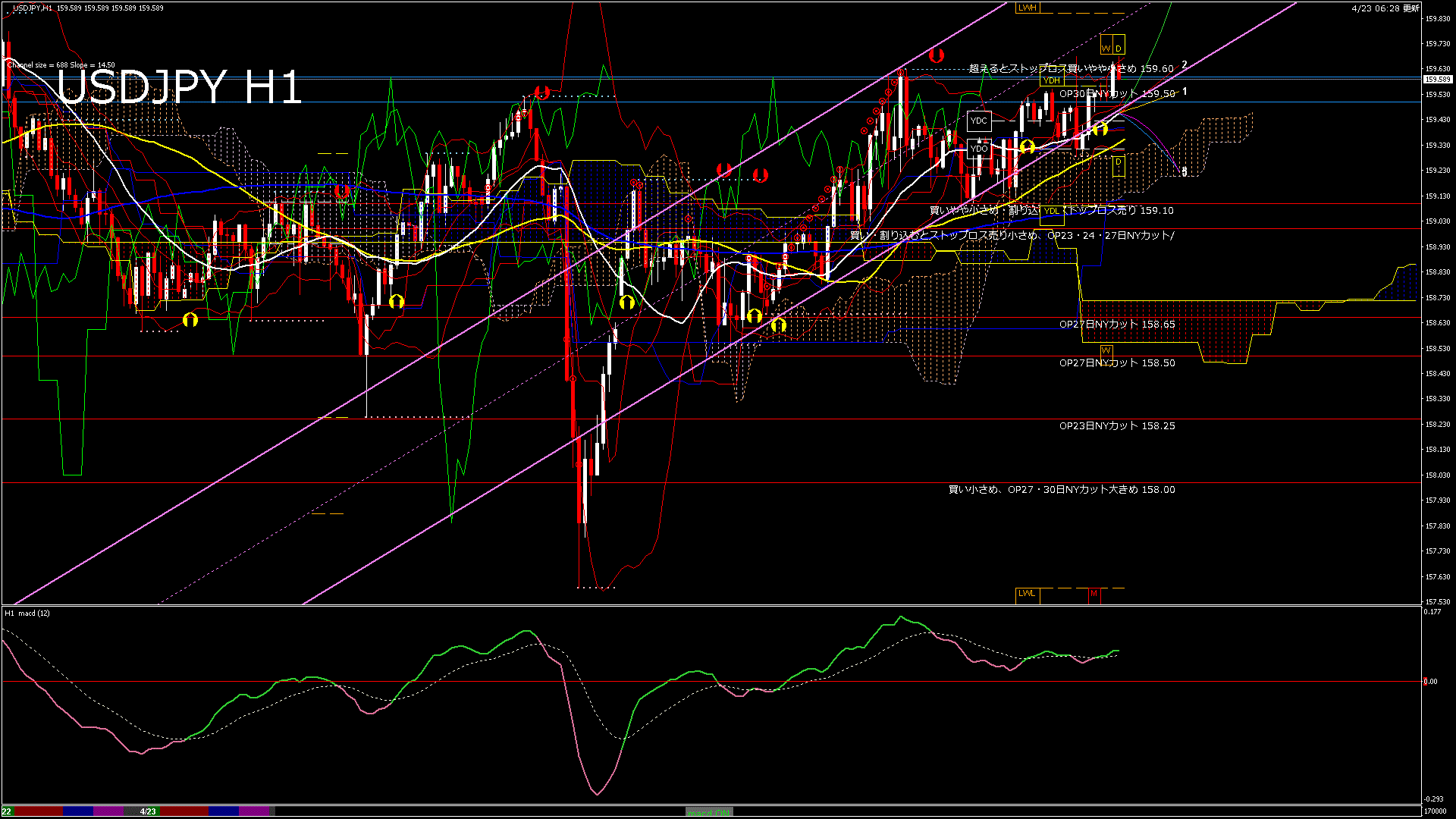Screen dimensions: 1456x819
Task: Click the LWH last-week-high label box
Action: pos(1027,8)
